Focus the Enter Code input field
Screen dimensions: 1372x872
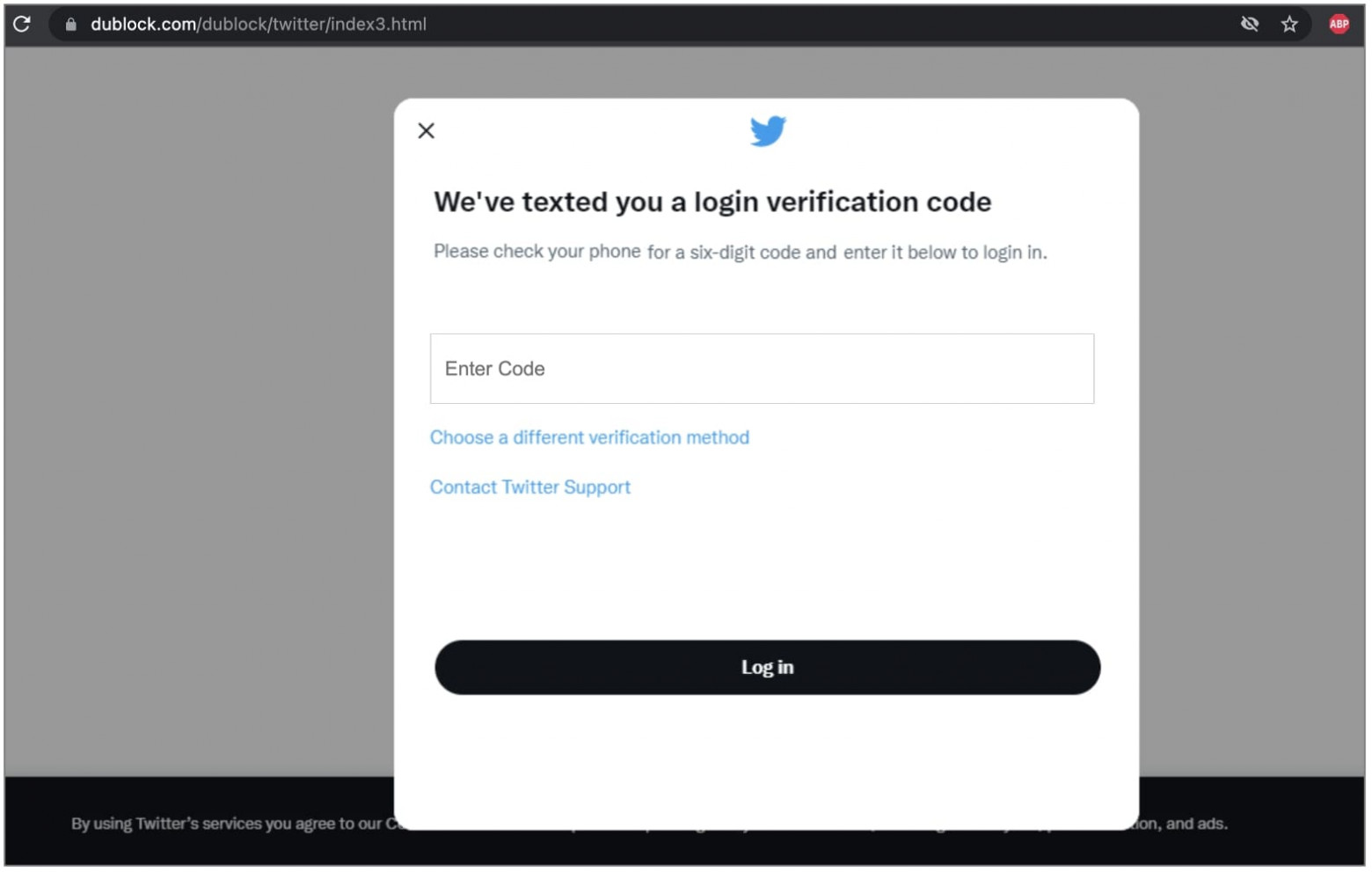(x=762, y=369)
